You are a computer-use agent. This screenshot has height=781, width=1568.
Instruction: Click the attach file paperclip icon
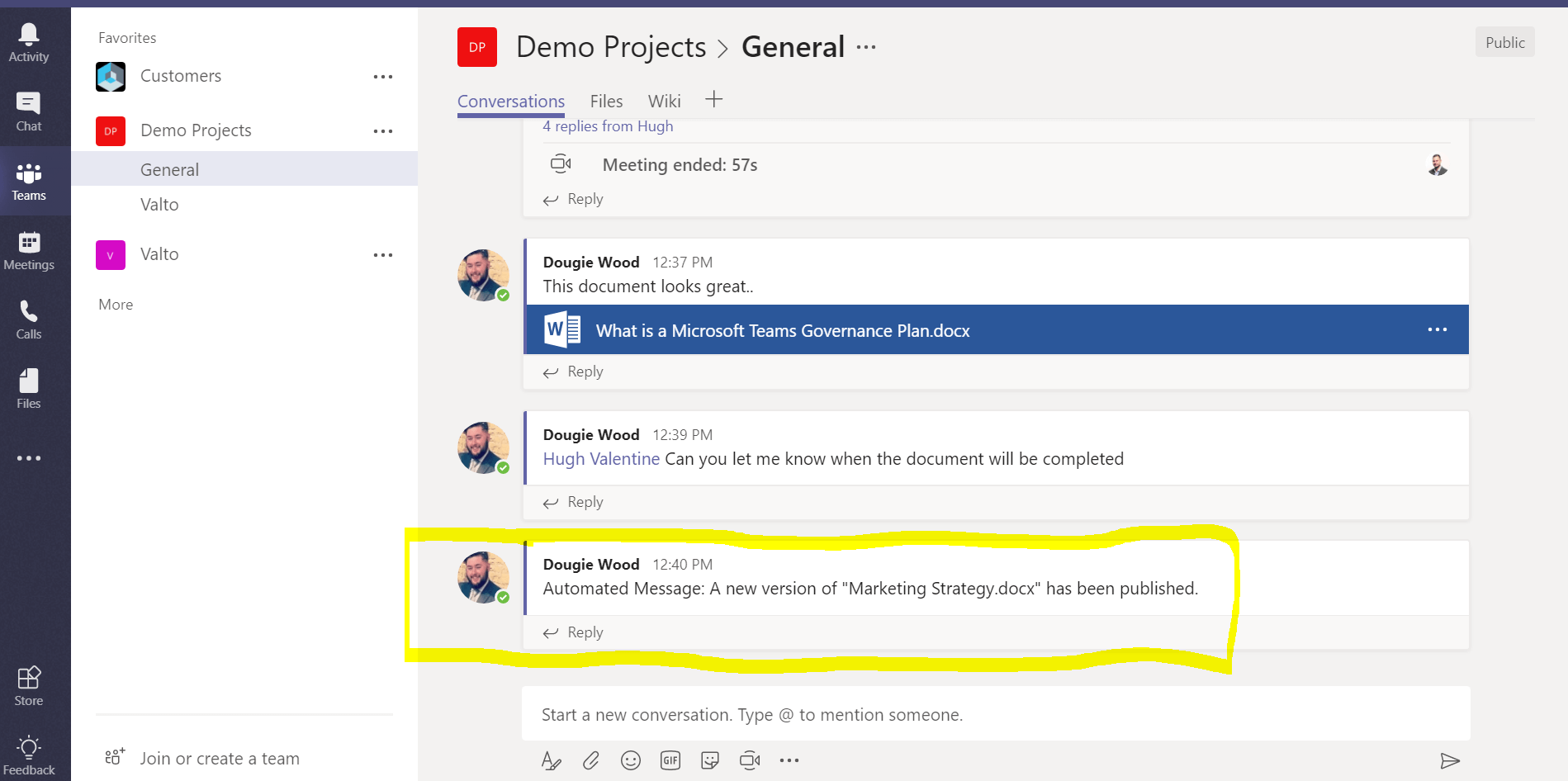tap(591, 760)
